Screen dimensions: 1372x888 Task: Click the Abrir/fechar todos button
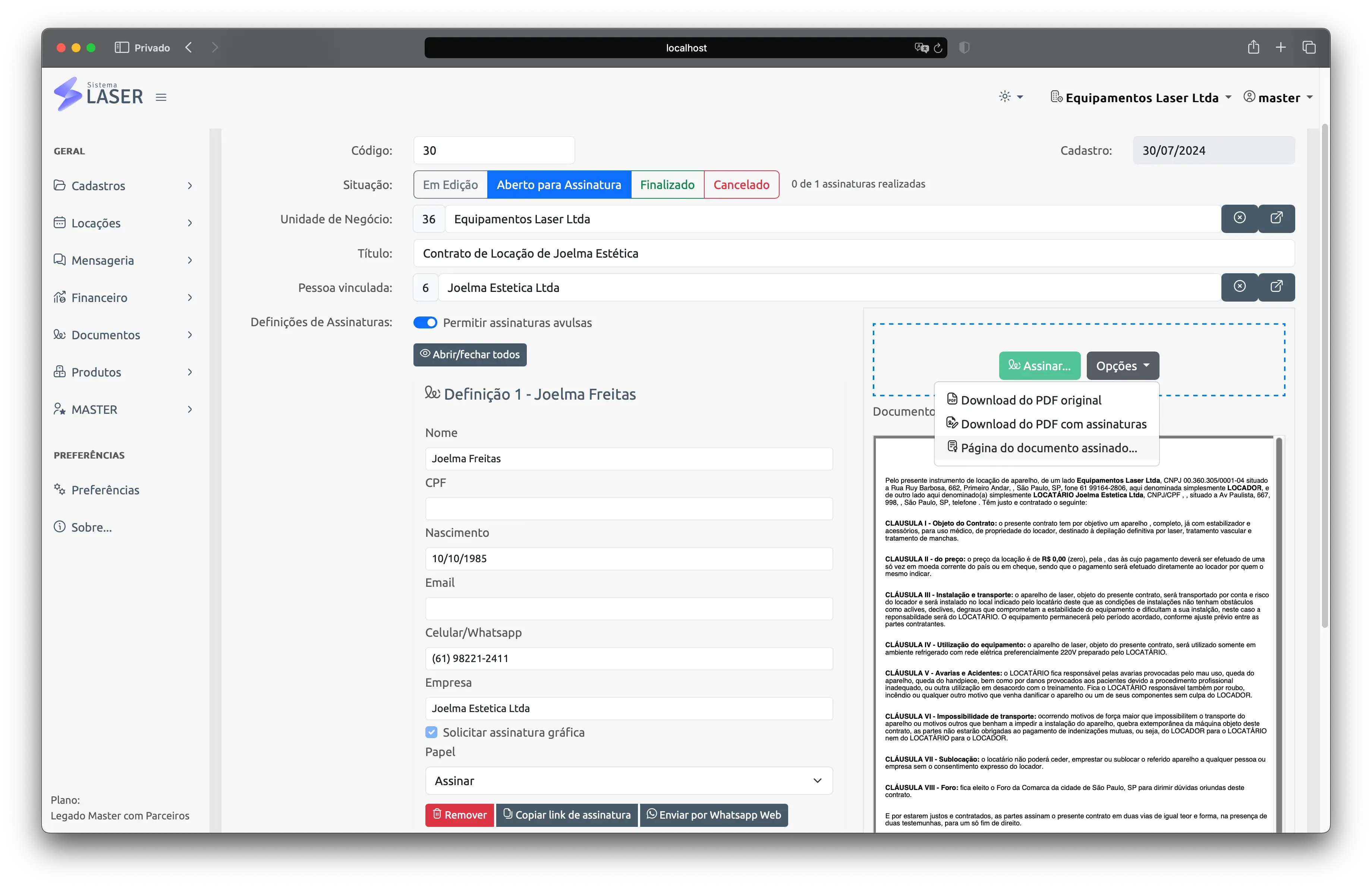470,355
